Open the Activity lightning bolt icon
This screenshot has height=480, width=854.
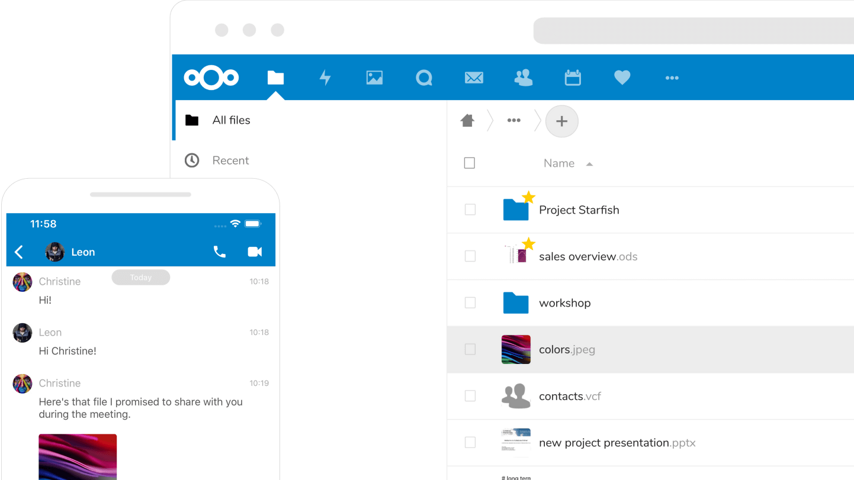pyautogui.click(x=325, y=78)
